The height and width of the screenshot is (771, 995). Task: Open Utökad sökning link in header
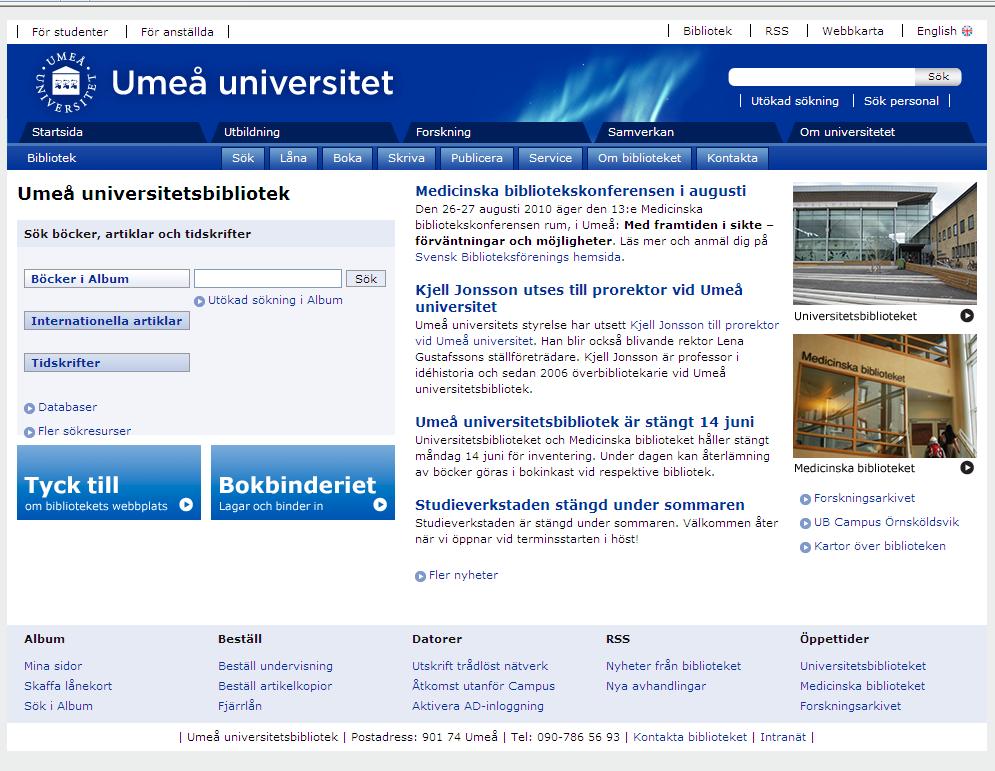(794, 101)
